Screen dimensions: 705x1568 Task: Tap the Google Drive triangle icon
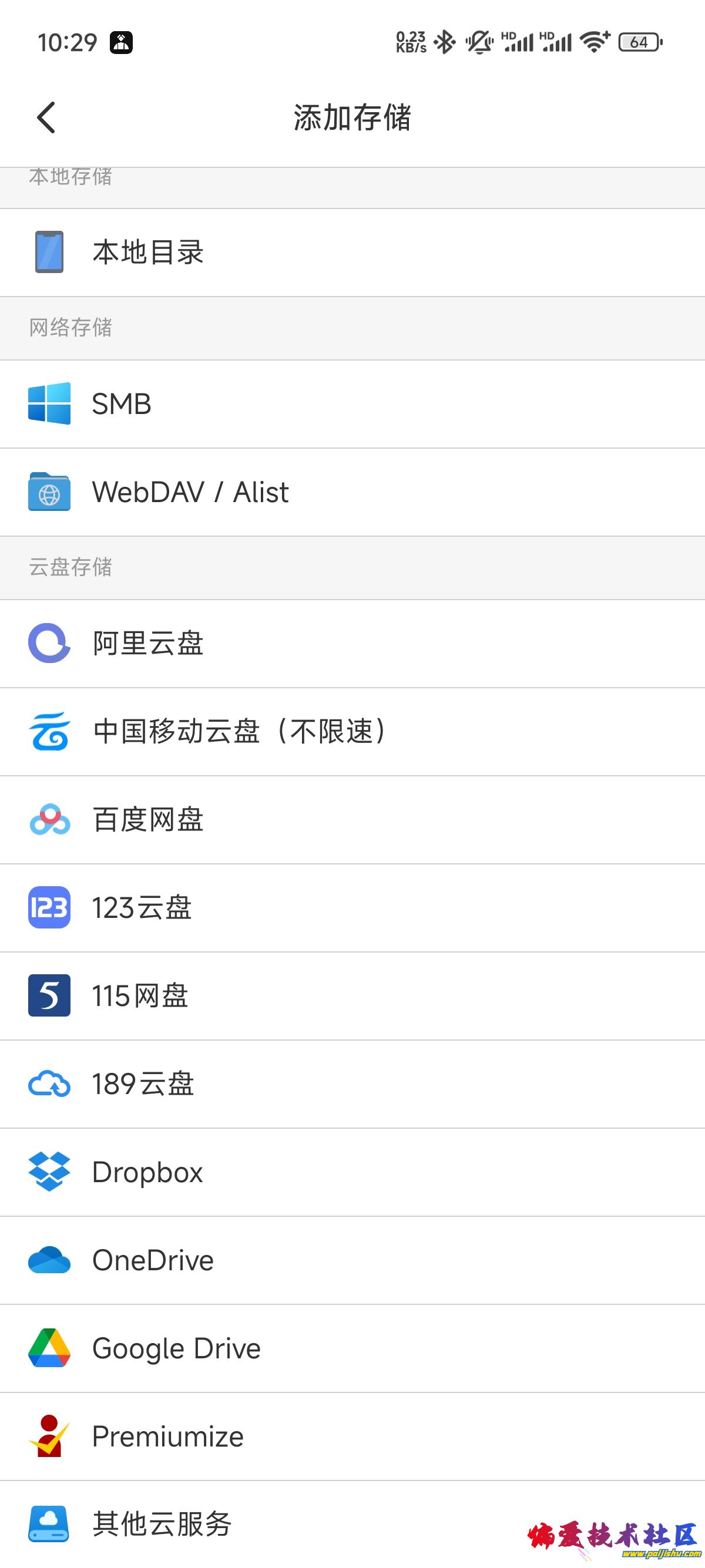49,1348
